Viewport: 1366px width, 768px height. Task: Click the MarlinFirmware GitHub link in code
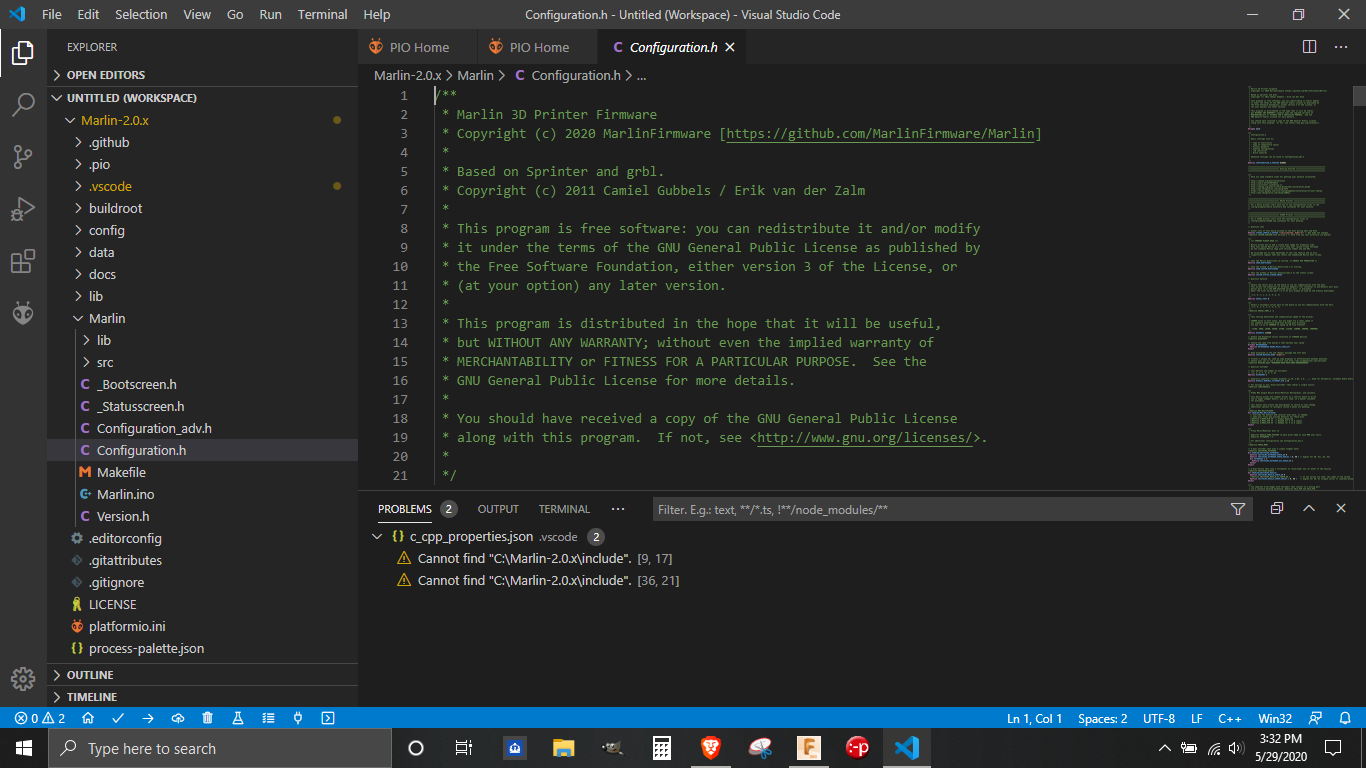(880, 133)
